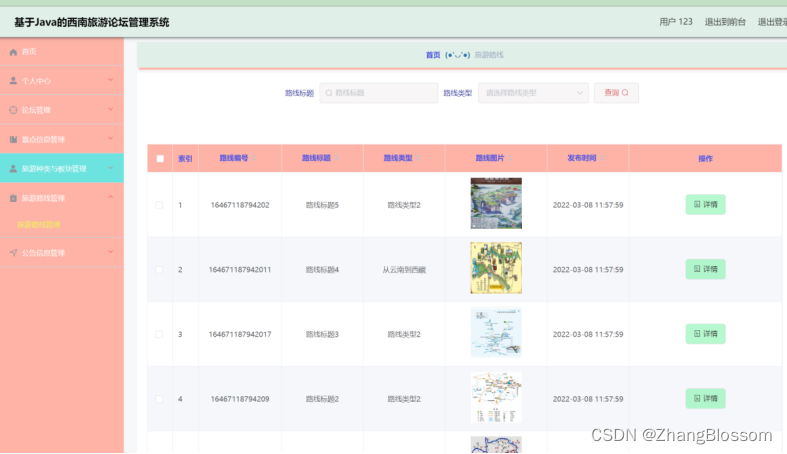Click the user icon beside 旅游种类与板块管理
787x454 pixels.
tap(13, 169)
